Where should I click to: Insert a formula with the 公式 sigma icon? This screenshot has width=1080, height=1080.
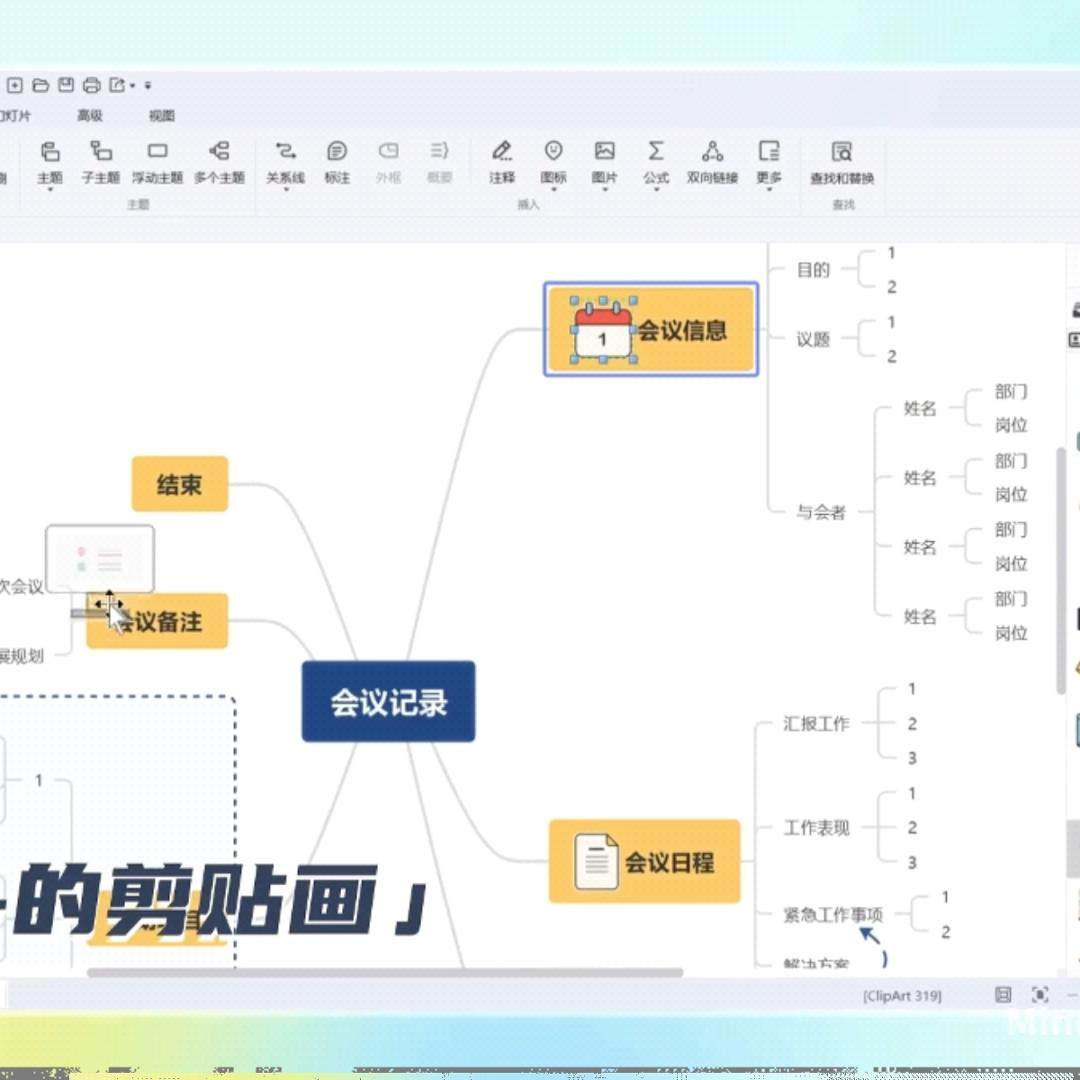click(x=656, y=151)
